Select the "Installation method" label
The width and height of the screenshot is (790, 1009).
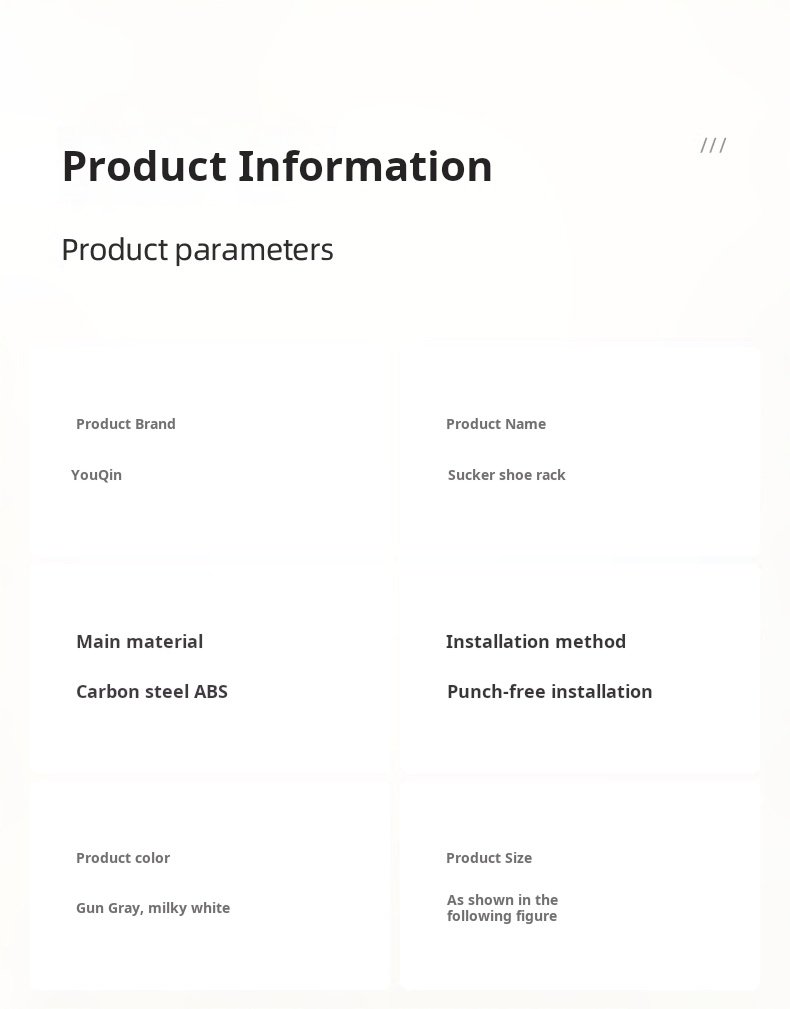click(x=536, y=642)
